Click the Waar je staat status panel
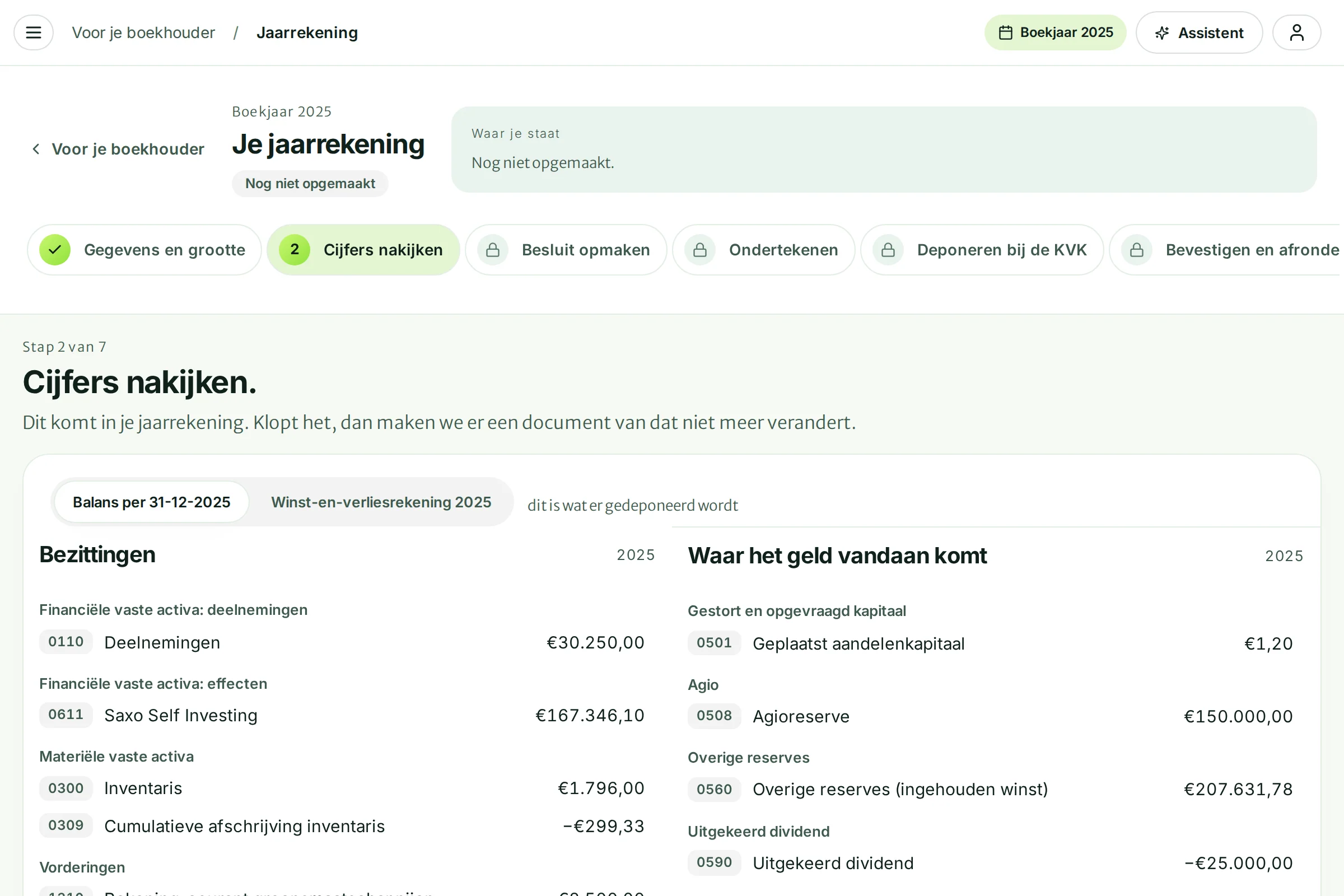Screen dimensions: 1344x896 884,149
